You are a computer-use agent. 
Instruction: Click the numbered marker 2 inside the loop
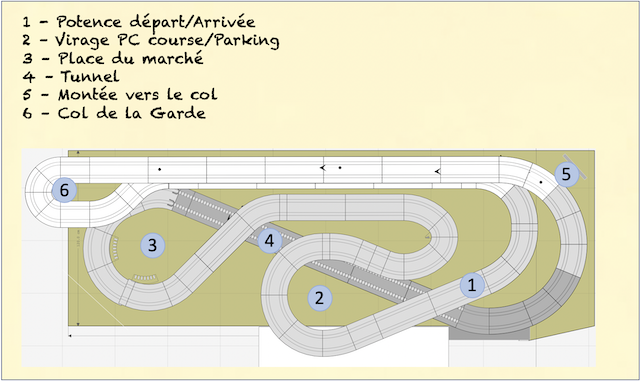click(x=320, y=298)
